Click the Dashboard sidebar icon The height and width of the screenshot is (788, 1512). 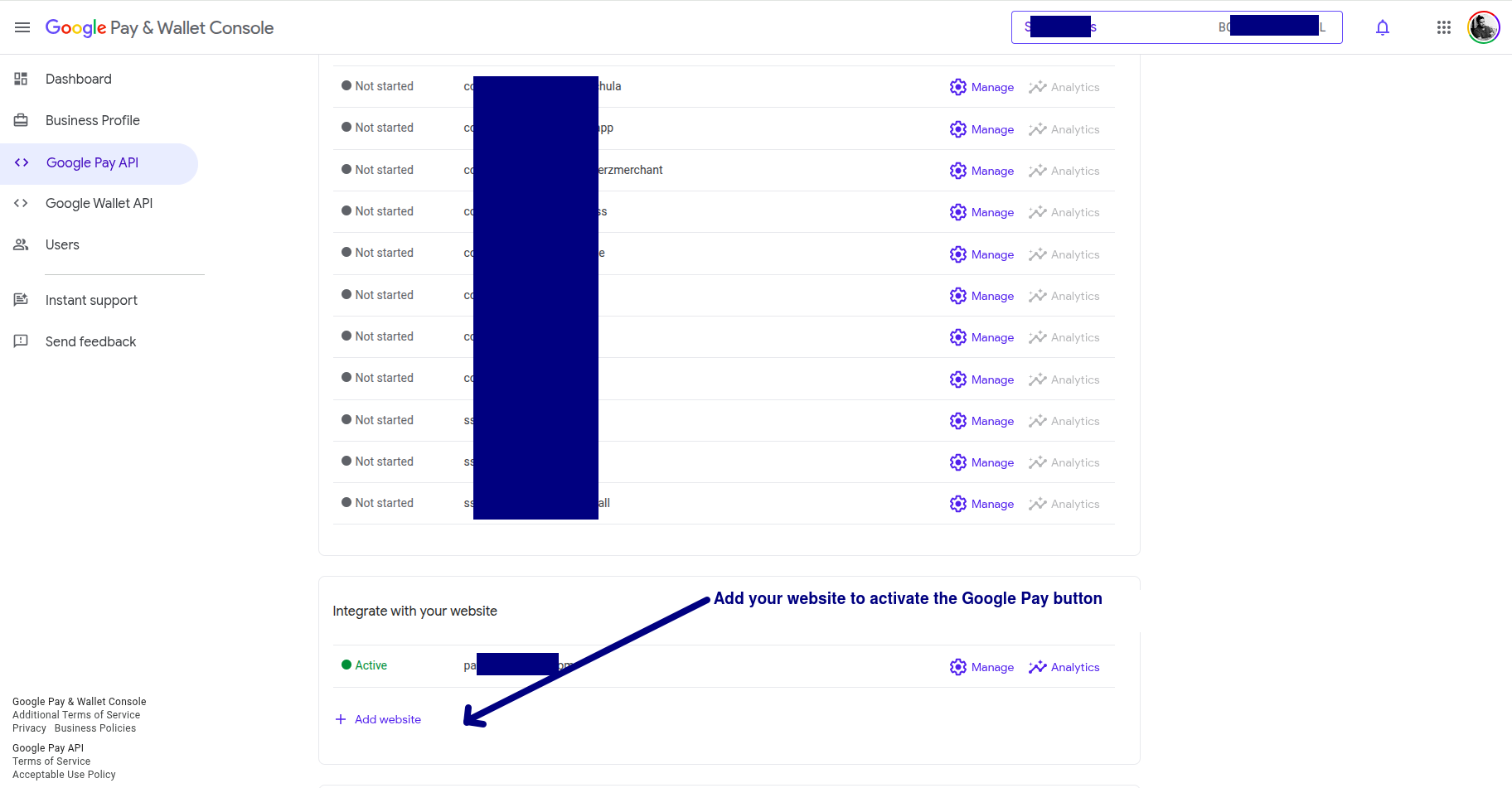click(21, 79)
